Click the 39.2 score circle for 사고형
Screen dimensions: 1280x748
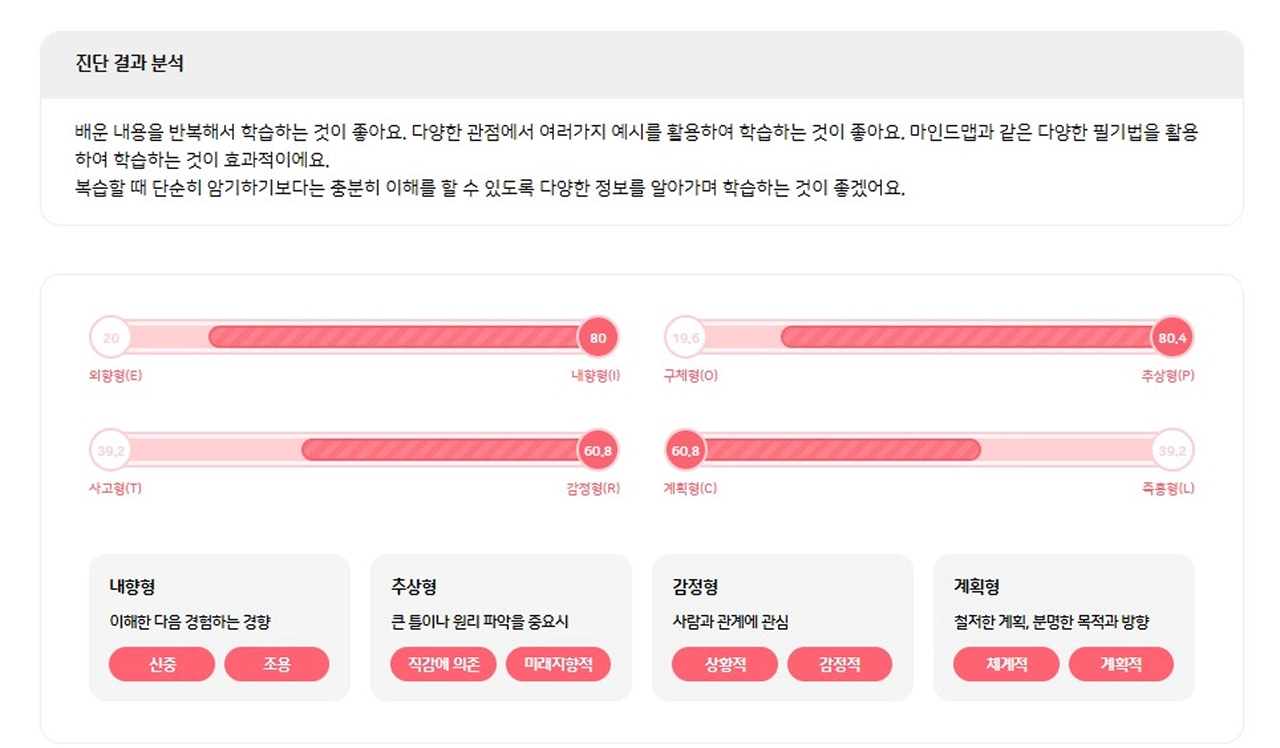[x=111, y=451]
